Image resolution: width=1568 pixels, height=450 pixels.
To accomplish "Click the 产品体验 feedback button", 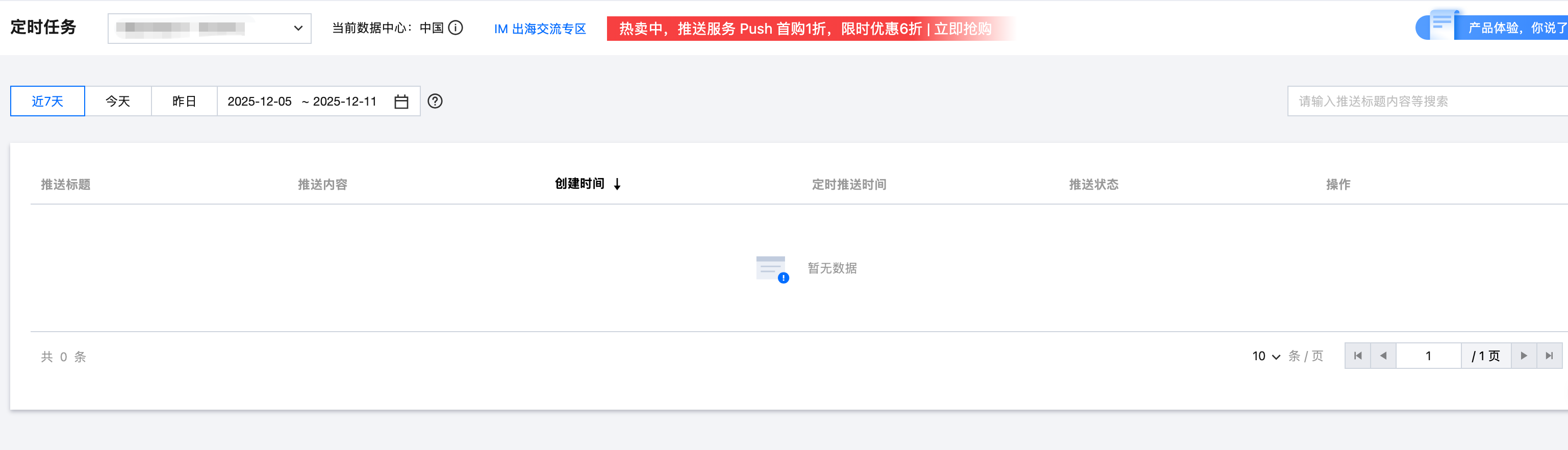I will tap(1515, 28).
